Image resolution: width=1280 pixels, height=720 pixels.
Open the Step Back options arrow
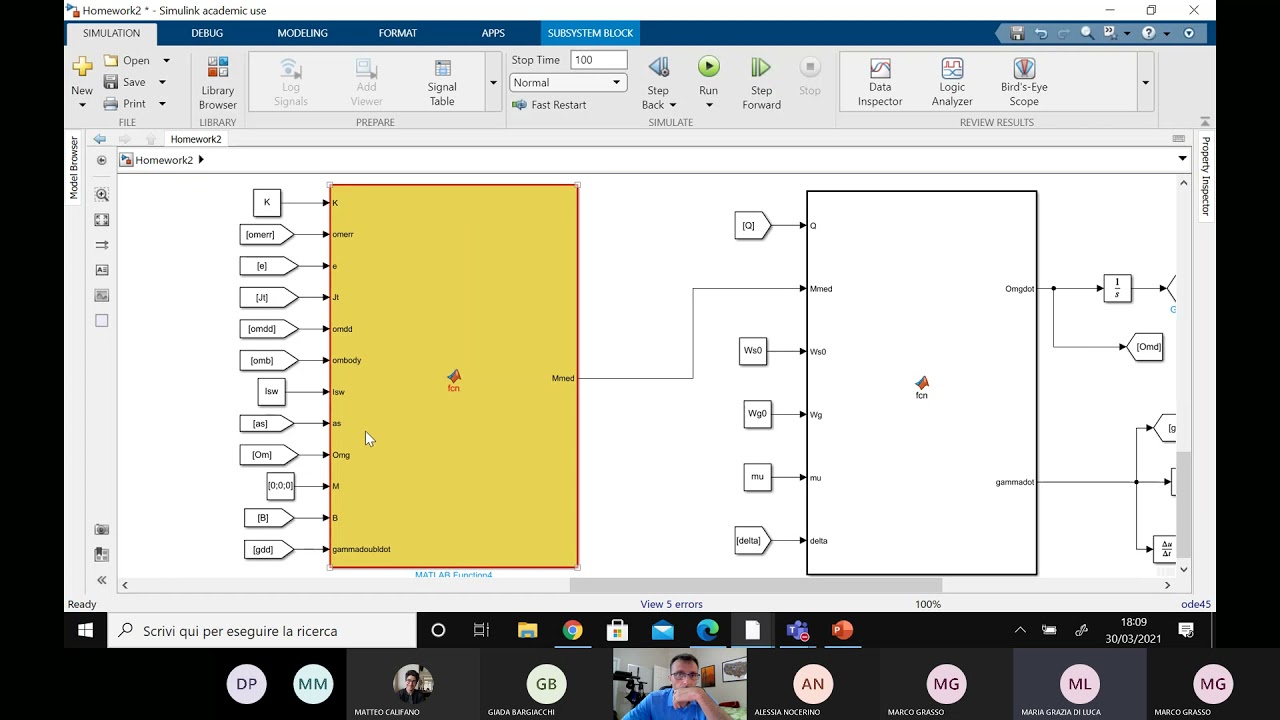672,105
